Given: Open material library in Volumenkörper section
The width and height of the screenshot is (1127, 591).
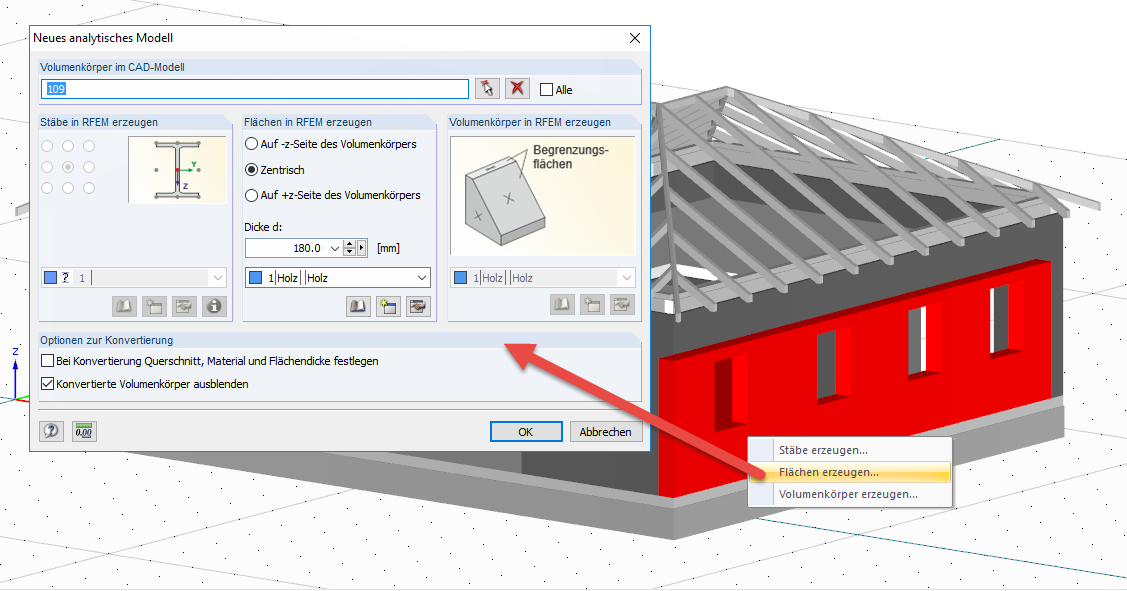Looking at the screenshot, I should (562, 305).
